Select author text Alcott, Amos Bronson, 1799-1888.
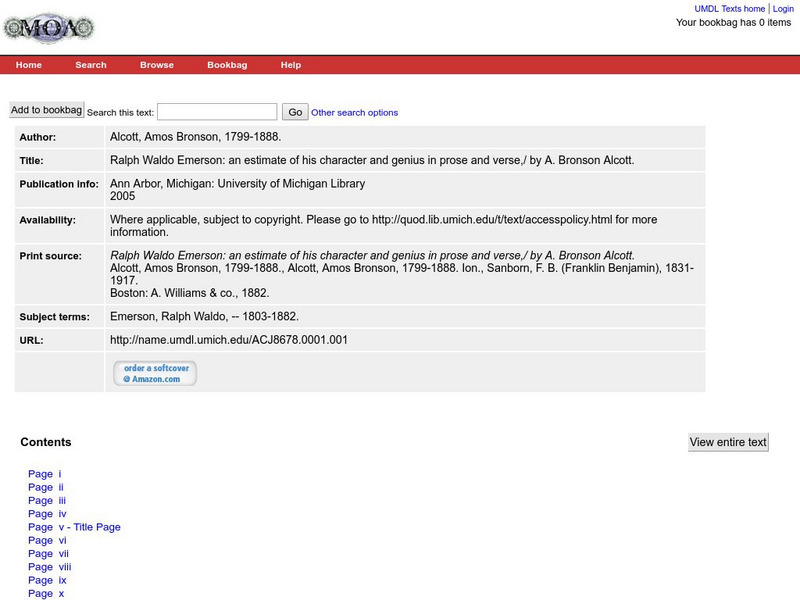Viewport: 800px width, 600px height. [x=195, y=137]
